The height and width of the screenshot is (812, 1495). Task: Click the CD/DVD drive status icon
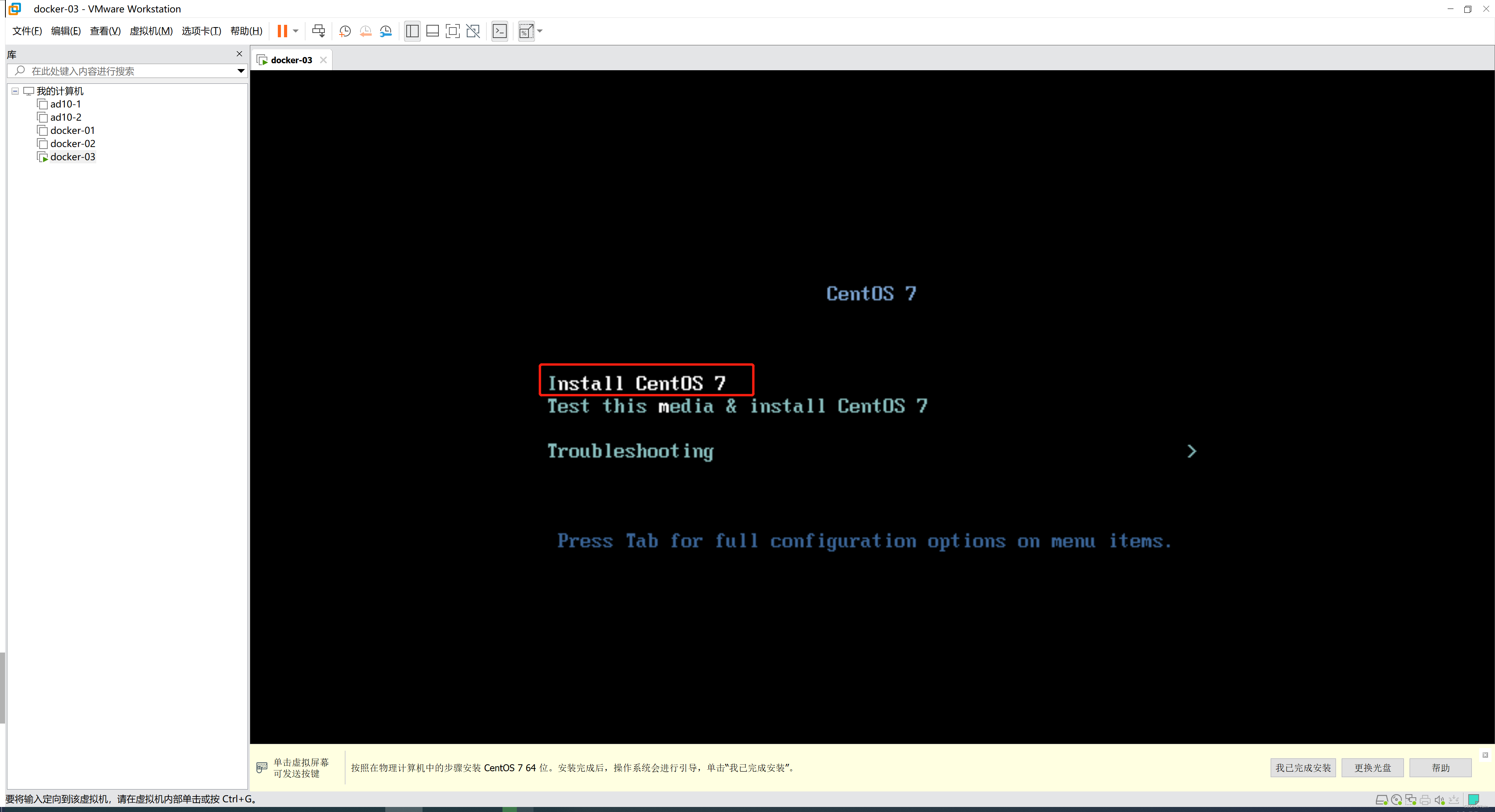(x=1396, y=800)
